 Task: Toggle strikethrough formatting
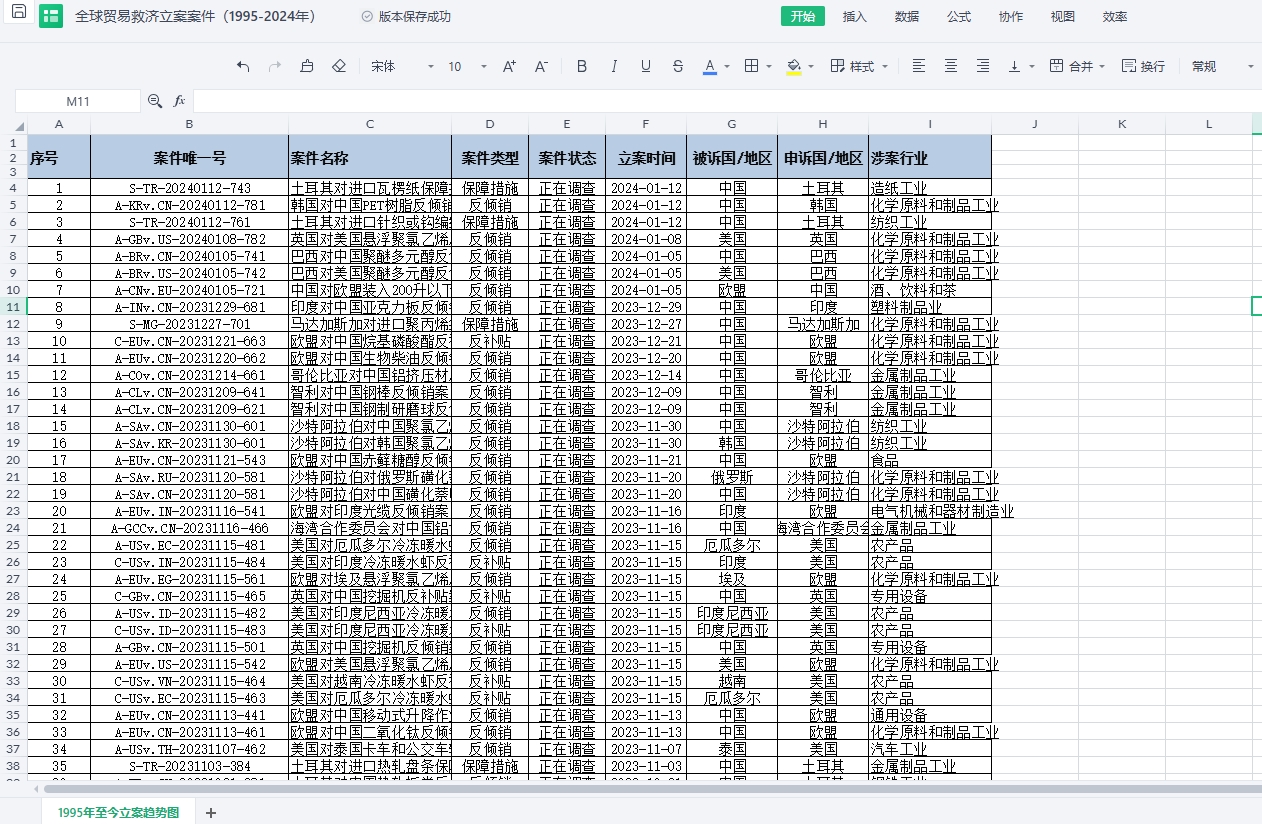pyautogui.click(x=678, y=66)
